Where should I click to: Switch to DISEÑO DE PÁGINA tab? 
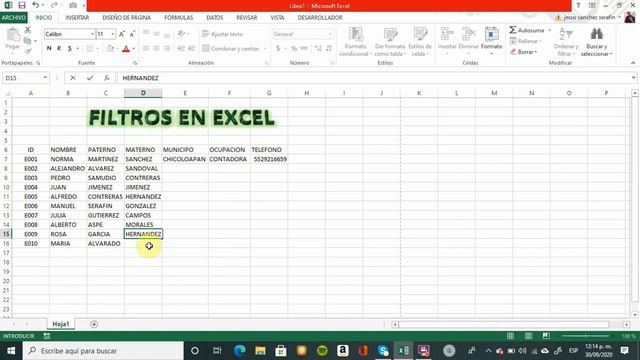click(x=127, y=18)
